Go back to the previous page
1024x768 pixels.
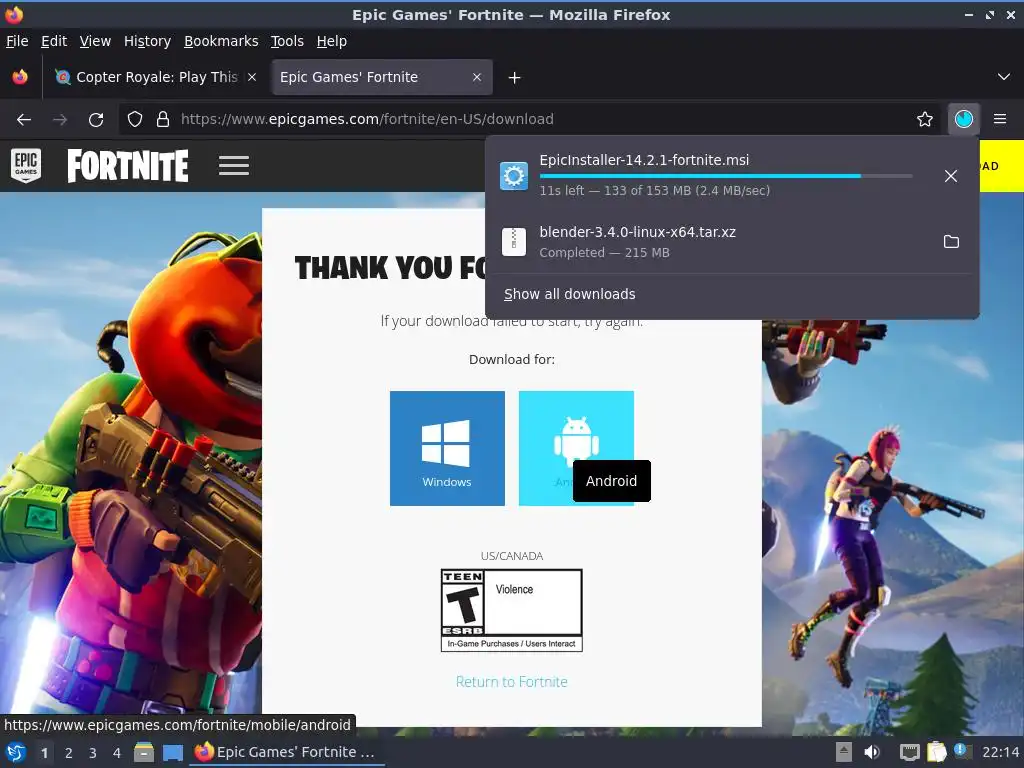(24, 120)
